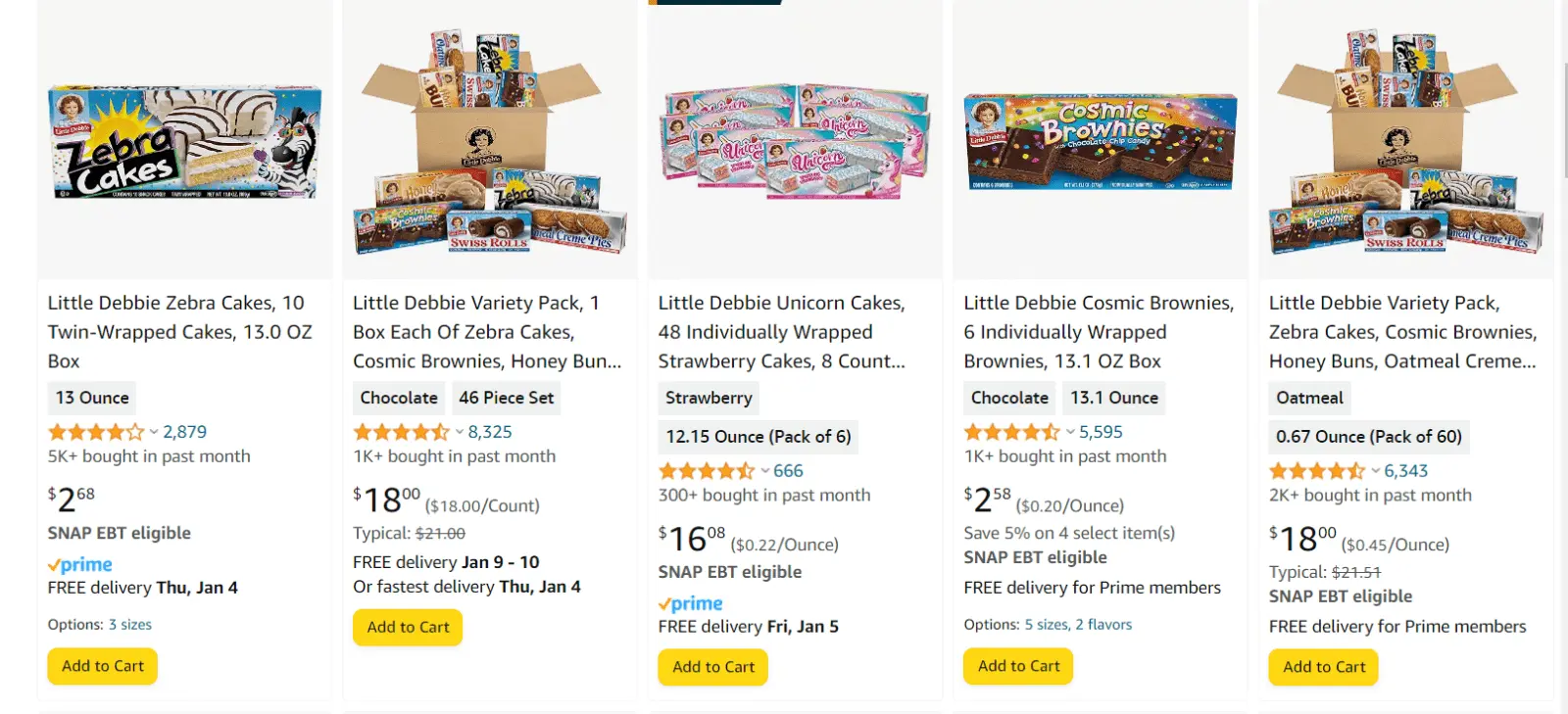The image size is (1568, 714).
Task: Open the 8,325 ratings link
Action: pyautogui.click(x=490, y=432)
